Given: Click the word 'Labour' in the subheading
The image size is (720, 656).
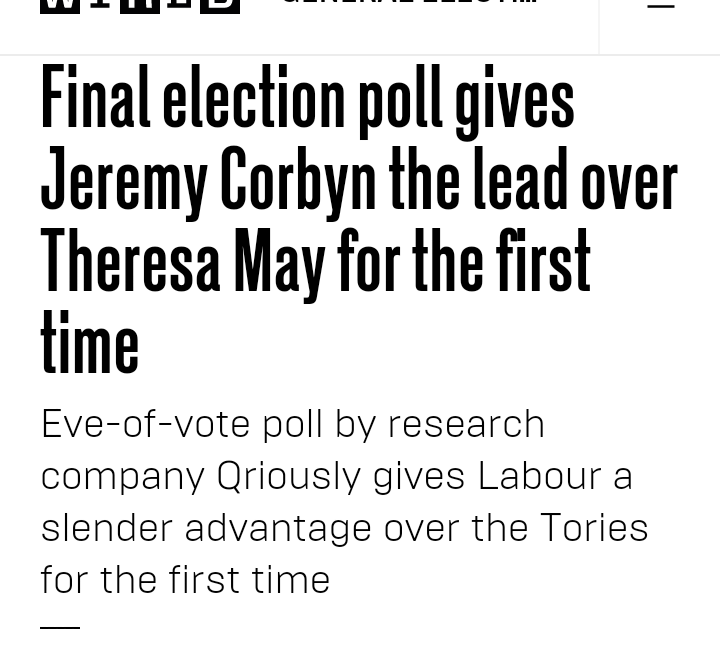Looking at the screenshot, I should click(539, 476).
